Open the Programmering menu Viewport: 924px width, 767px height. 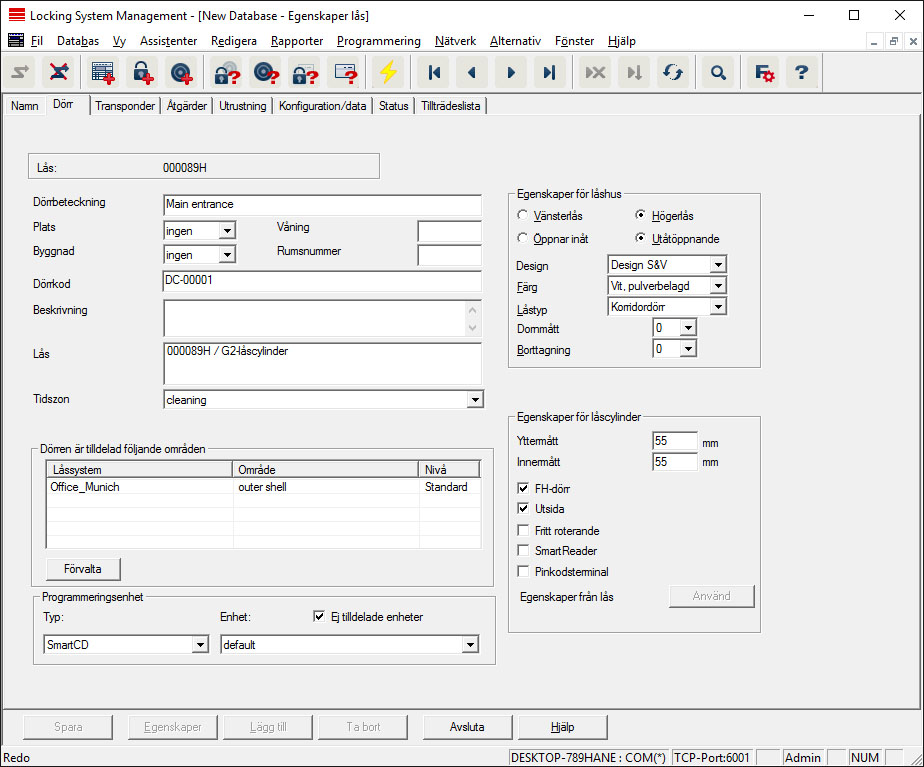[x=378, y=41]
